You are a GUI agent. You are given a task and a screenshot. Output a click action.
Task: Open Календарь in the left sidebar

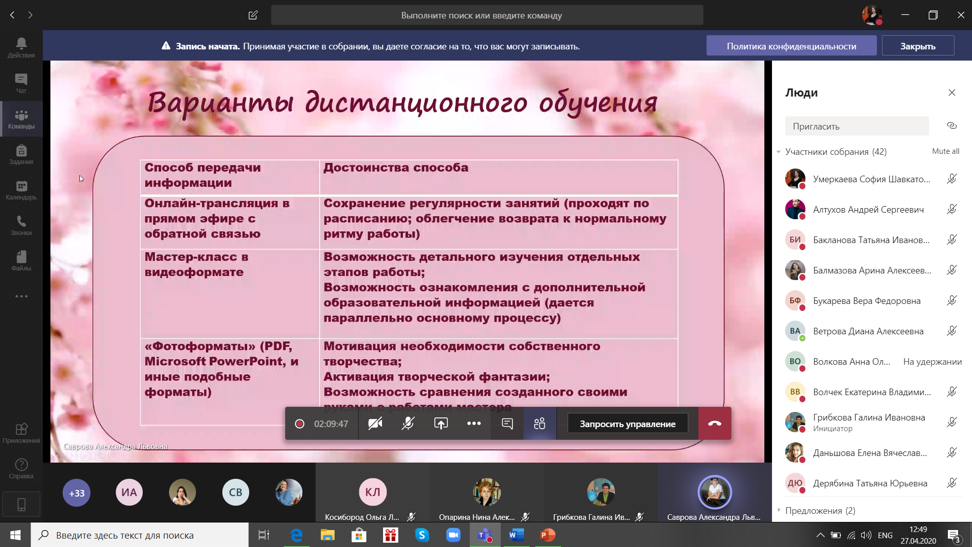[21, 190]
